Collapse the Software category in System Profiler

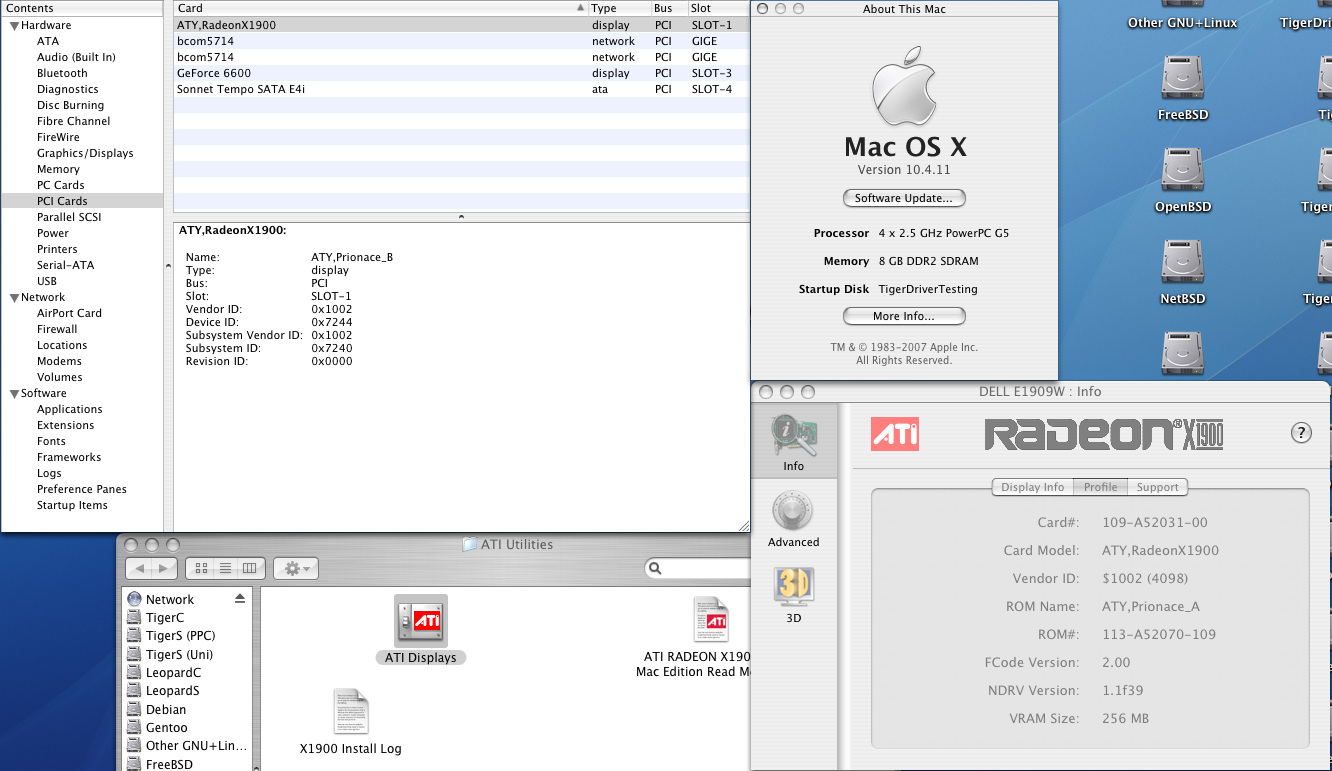14,394
